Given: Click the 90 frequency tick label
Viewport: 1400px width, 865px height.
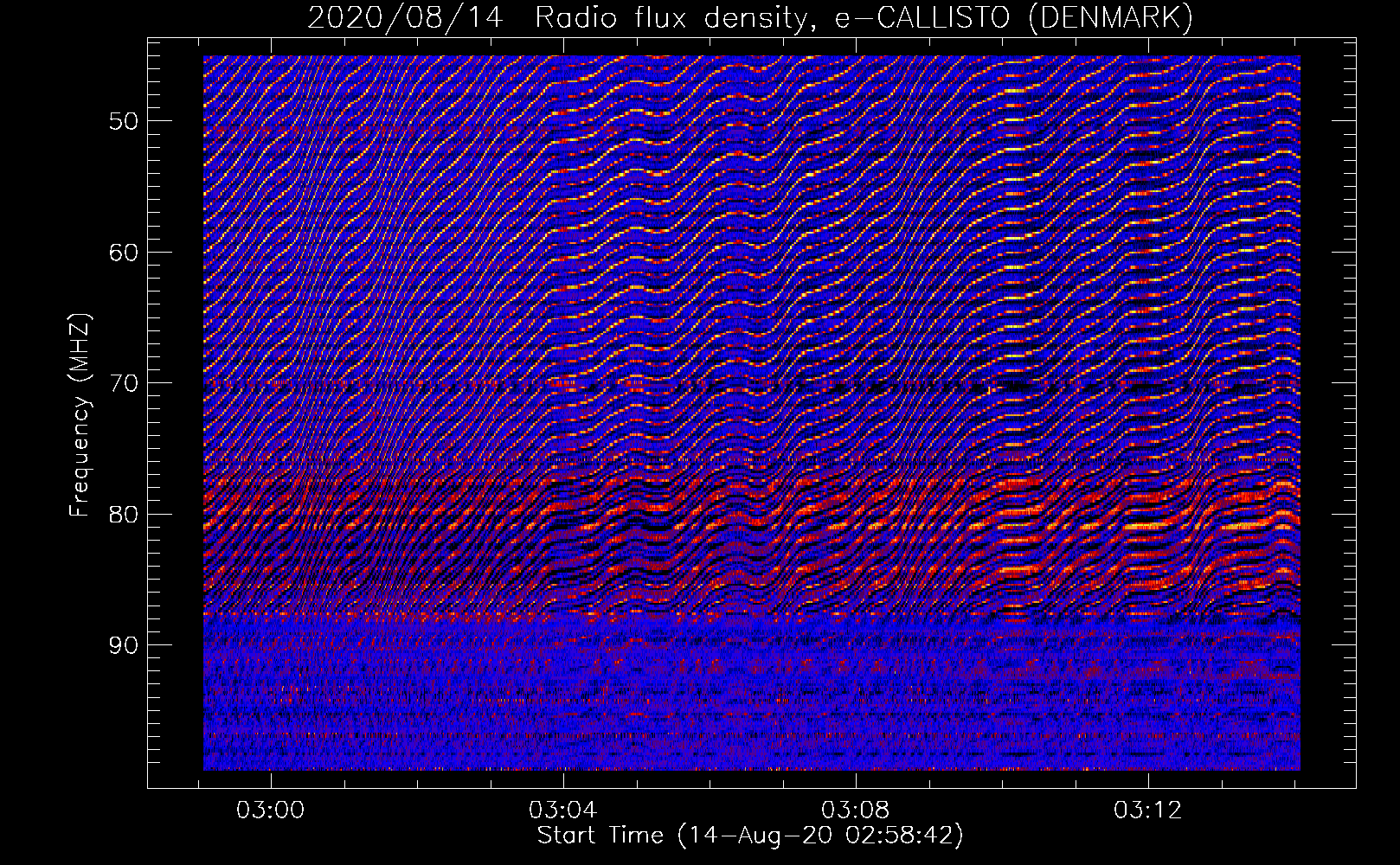Looking at the screenshot, I should pyautogui.click(x=124, y=645).
